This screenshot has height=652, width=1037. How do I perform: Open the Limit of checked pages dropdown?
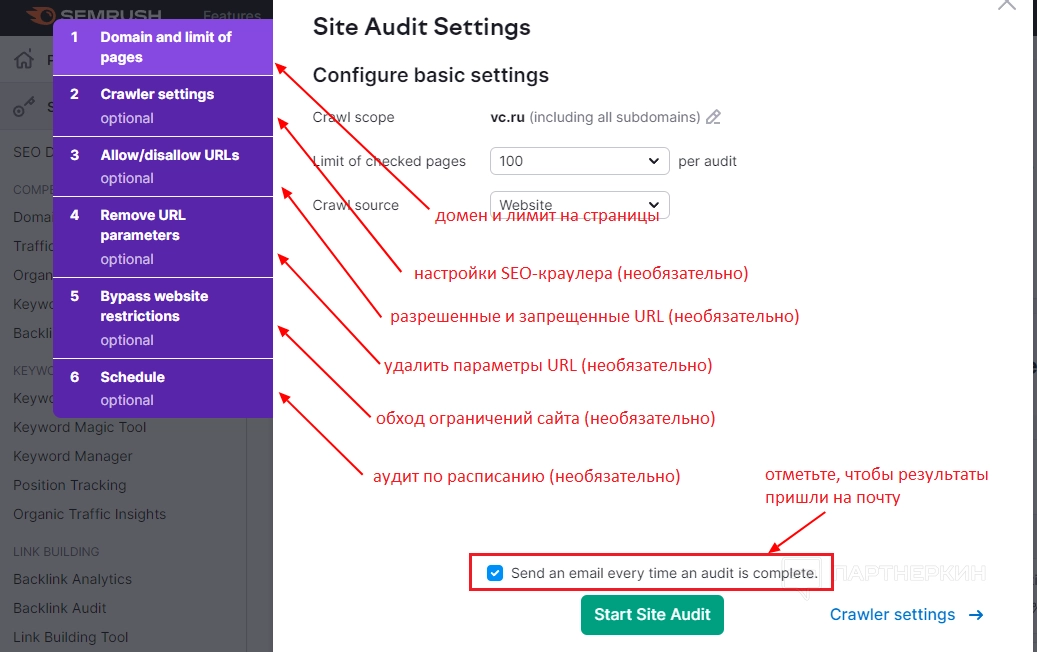pos(579,160)
